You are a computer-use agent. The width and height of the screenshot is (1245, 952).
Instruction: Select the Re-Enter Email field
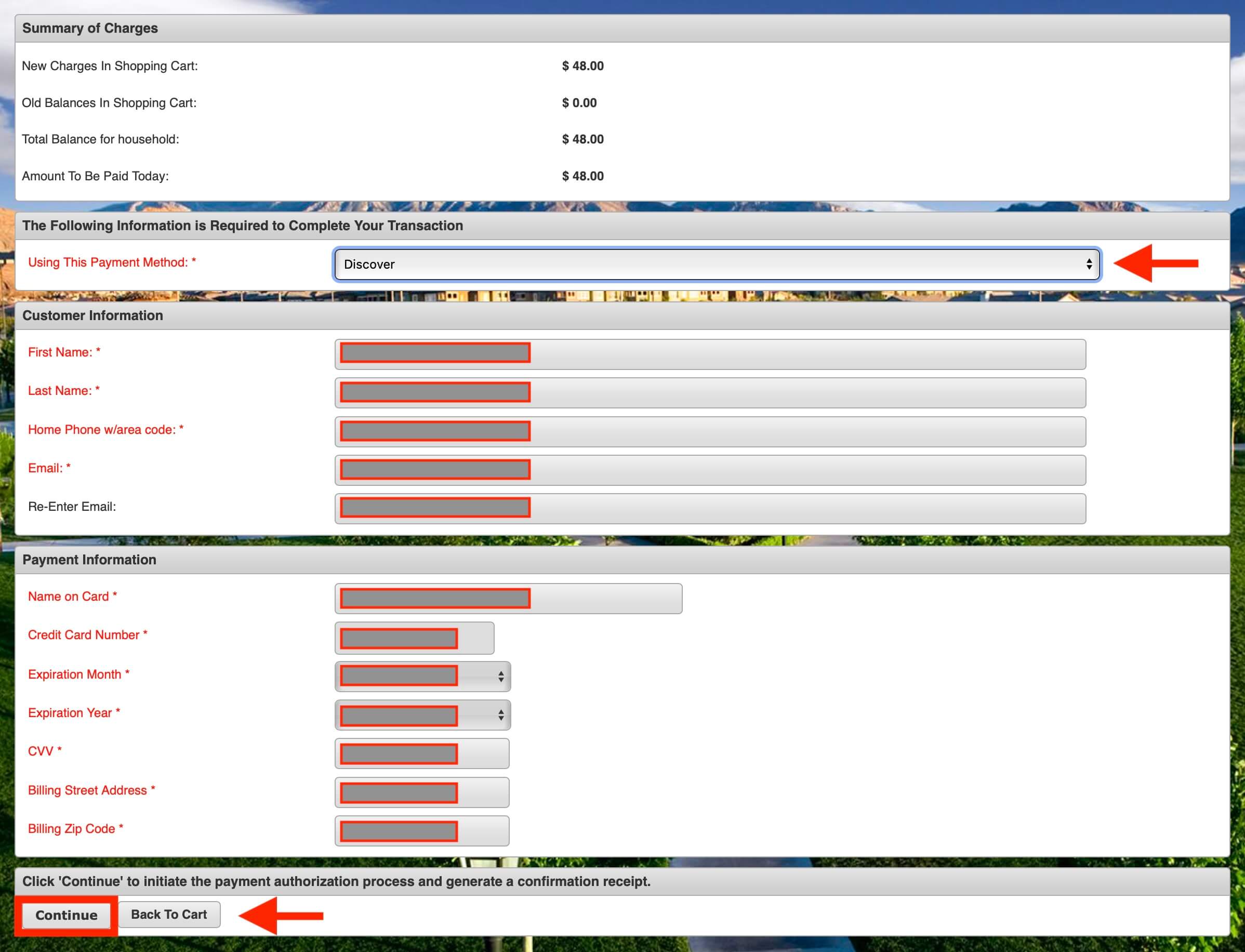pos(709,508)
